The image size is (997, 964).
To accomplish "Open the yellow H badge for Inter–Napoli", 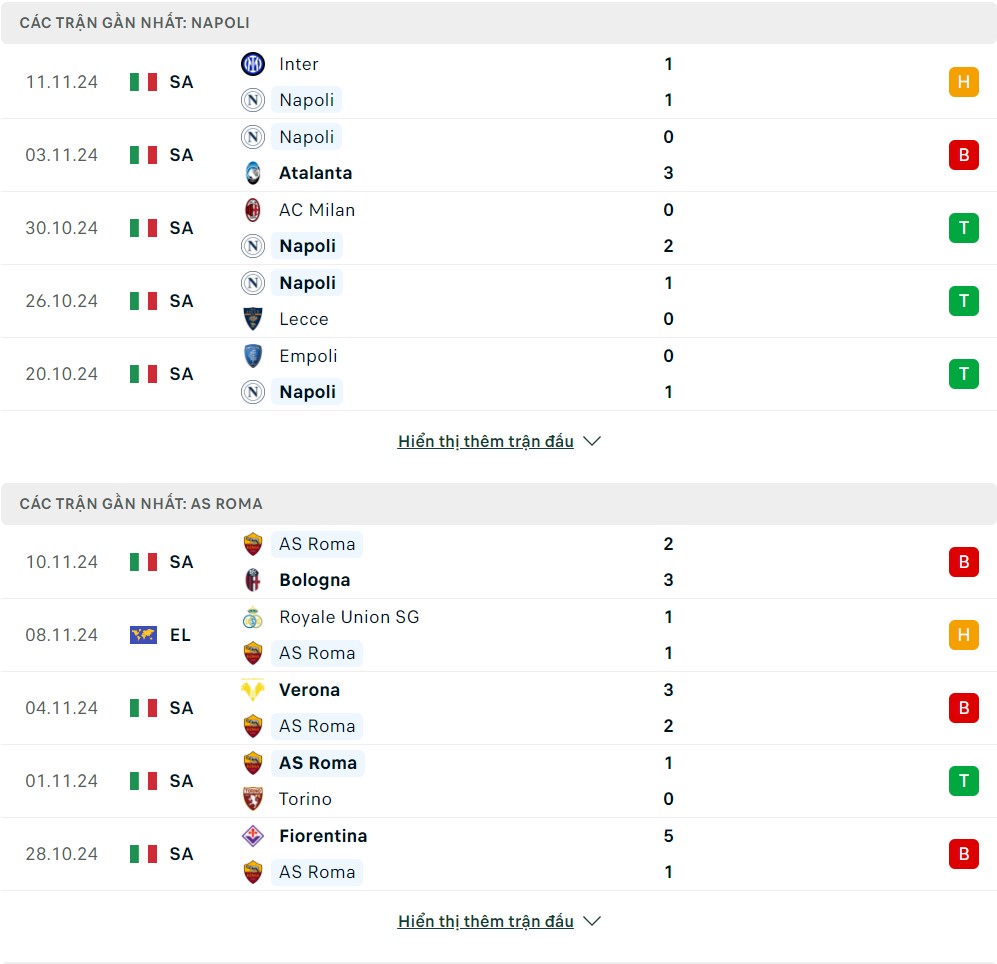I will click(963, 82).
